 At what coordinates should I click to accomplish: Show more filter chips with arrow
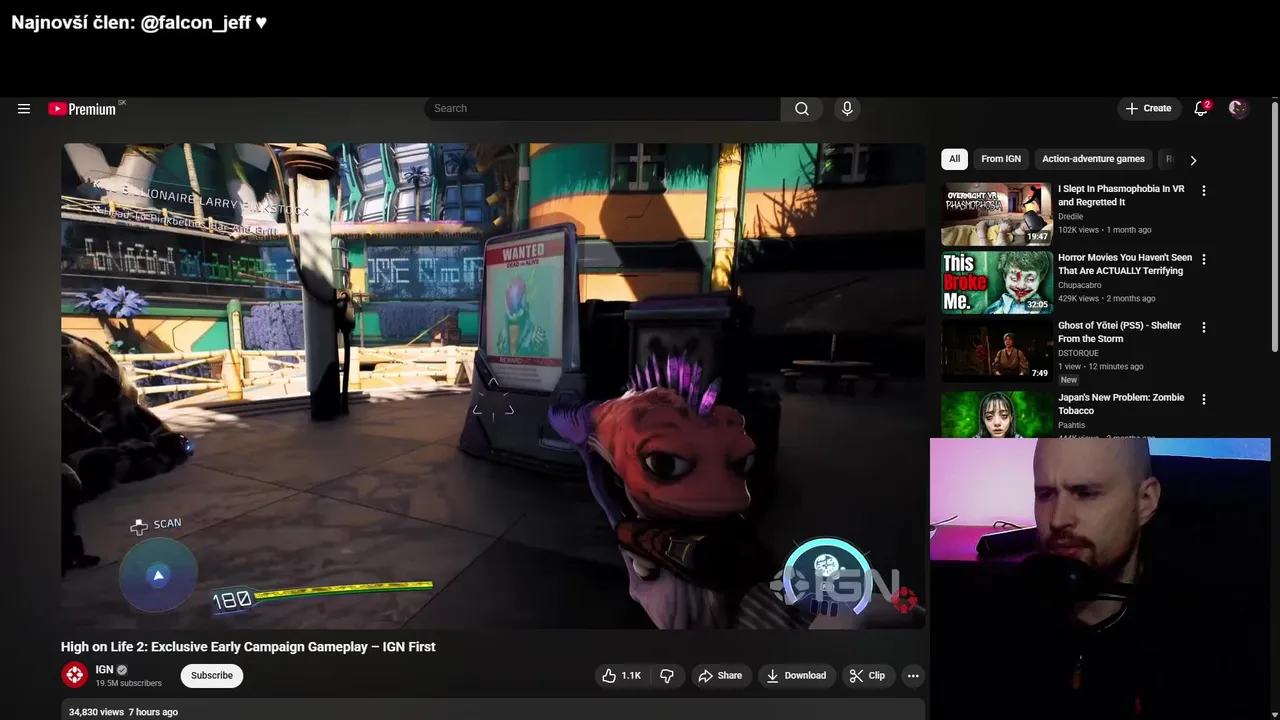1193,160
